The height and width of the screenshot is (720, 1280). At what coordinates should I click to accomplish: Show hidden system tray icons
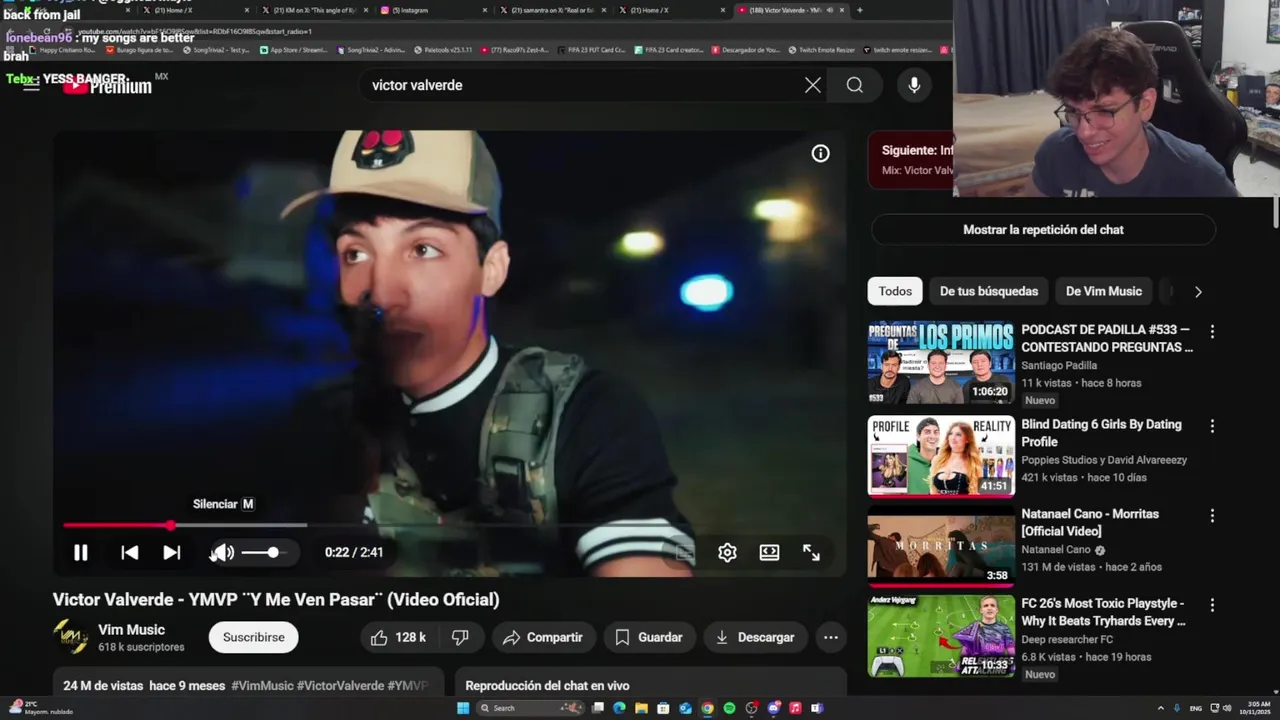(1161, 708)
